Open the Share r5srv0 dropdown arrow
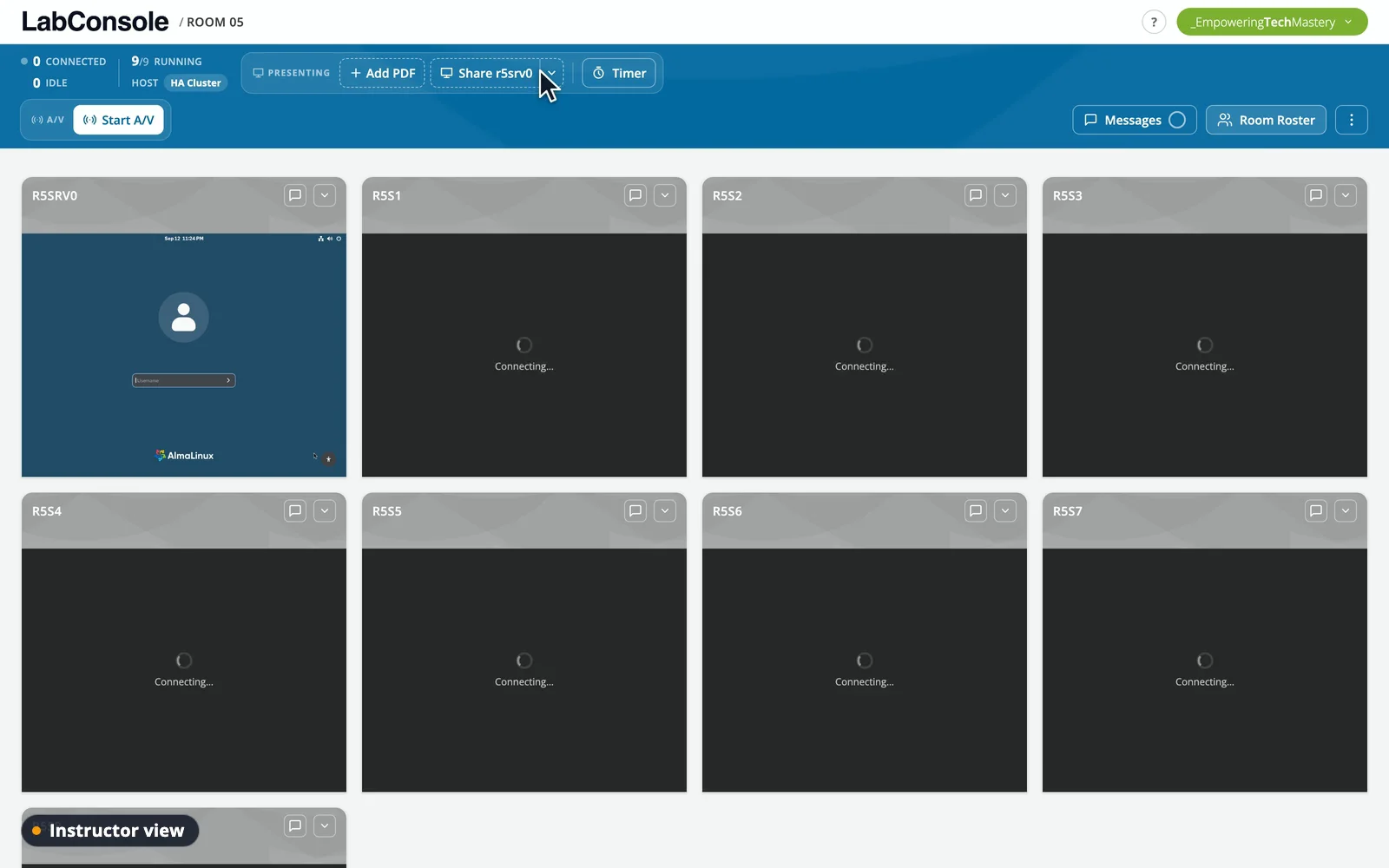1389x868 pixels. coord(552,73)
